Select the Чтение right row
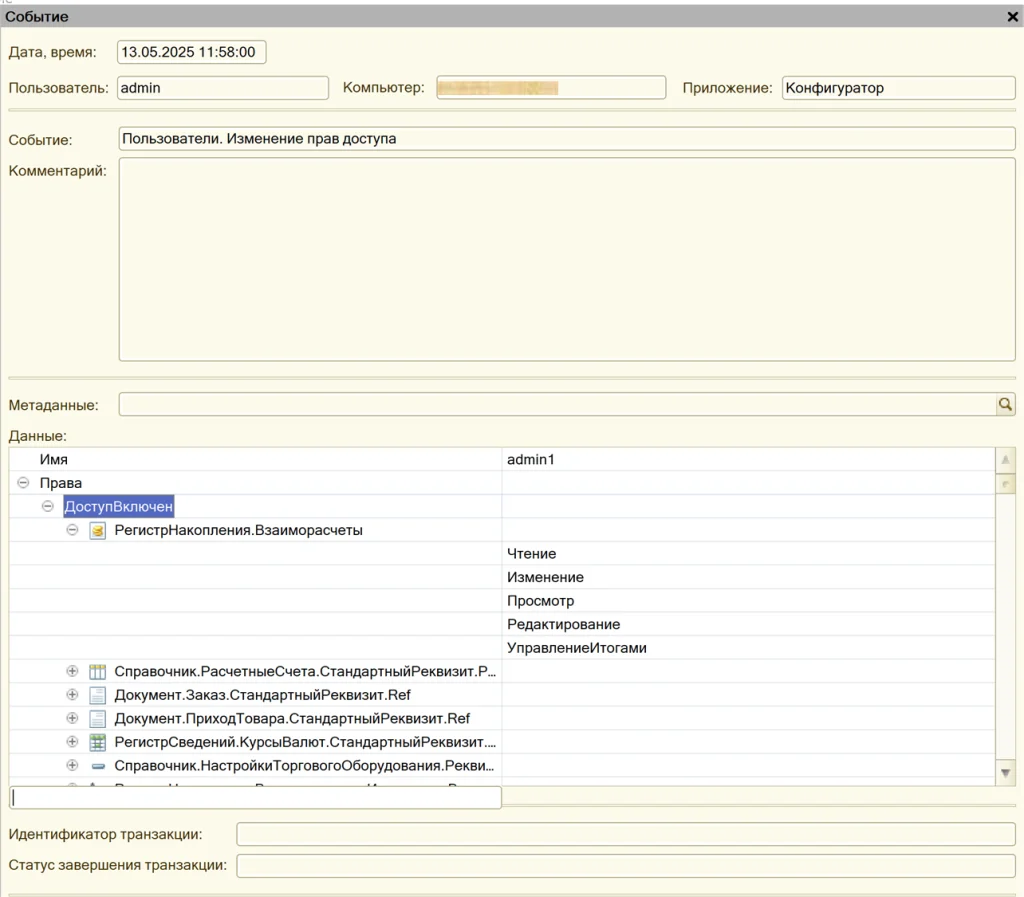Image resolution: width=1024 pixels, height=897 pixels. point(532,554)
